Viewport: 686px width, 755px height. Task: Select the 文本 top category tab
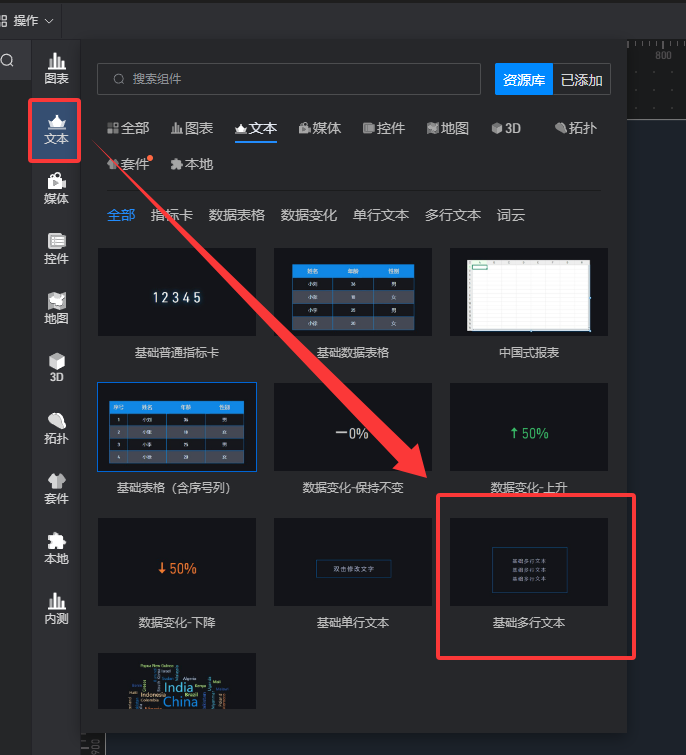tap(256, 128)
